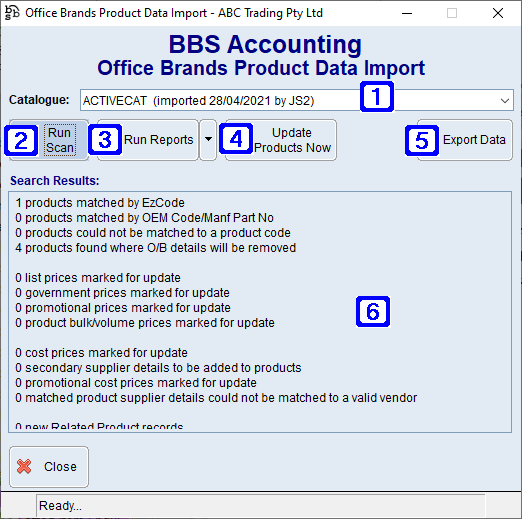Open the Catalogue dropdown list
The image size is (522, 519).
(505, 100)
